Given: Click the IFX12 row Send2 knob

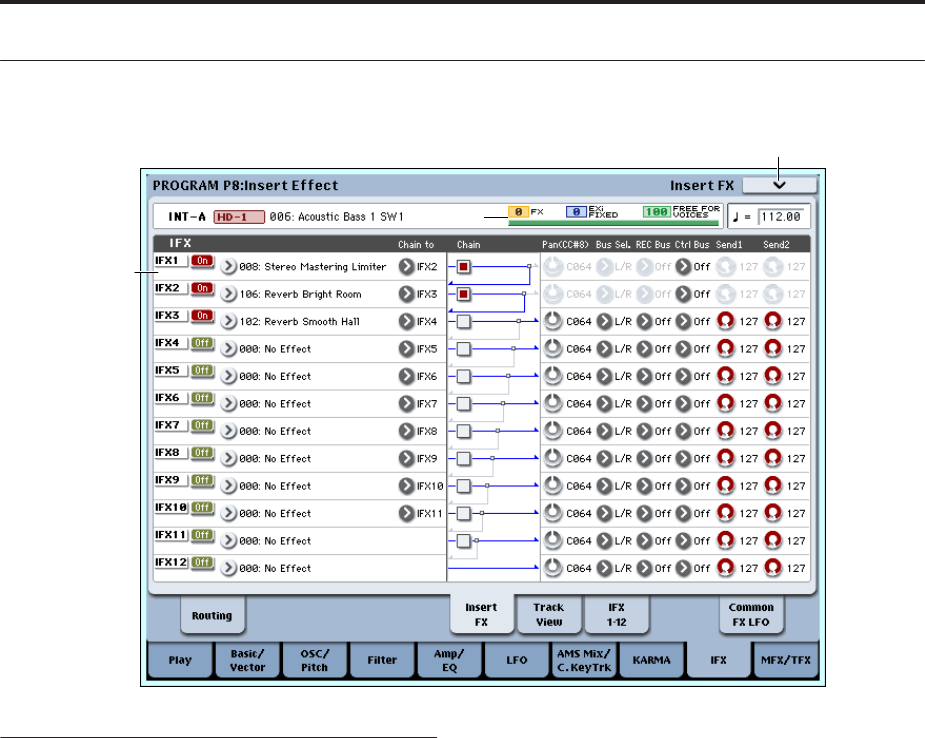Looking at the screenshot, I should pos(773,568).
